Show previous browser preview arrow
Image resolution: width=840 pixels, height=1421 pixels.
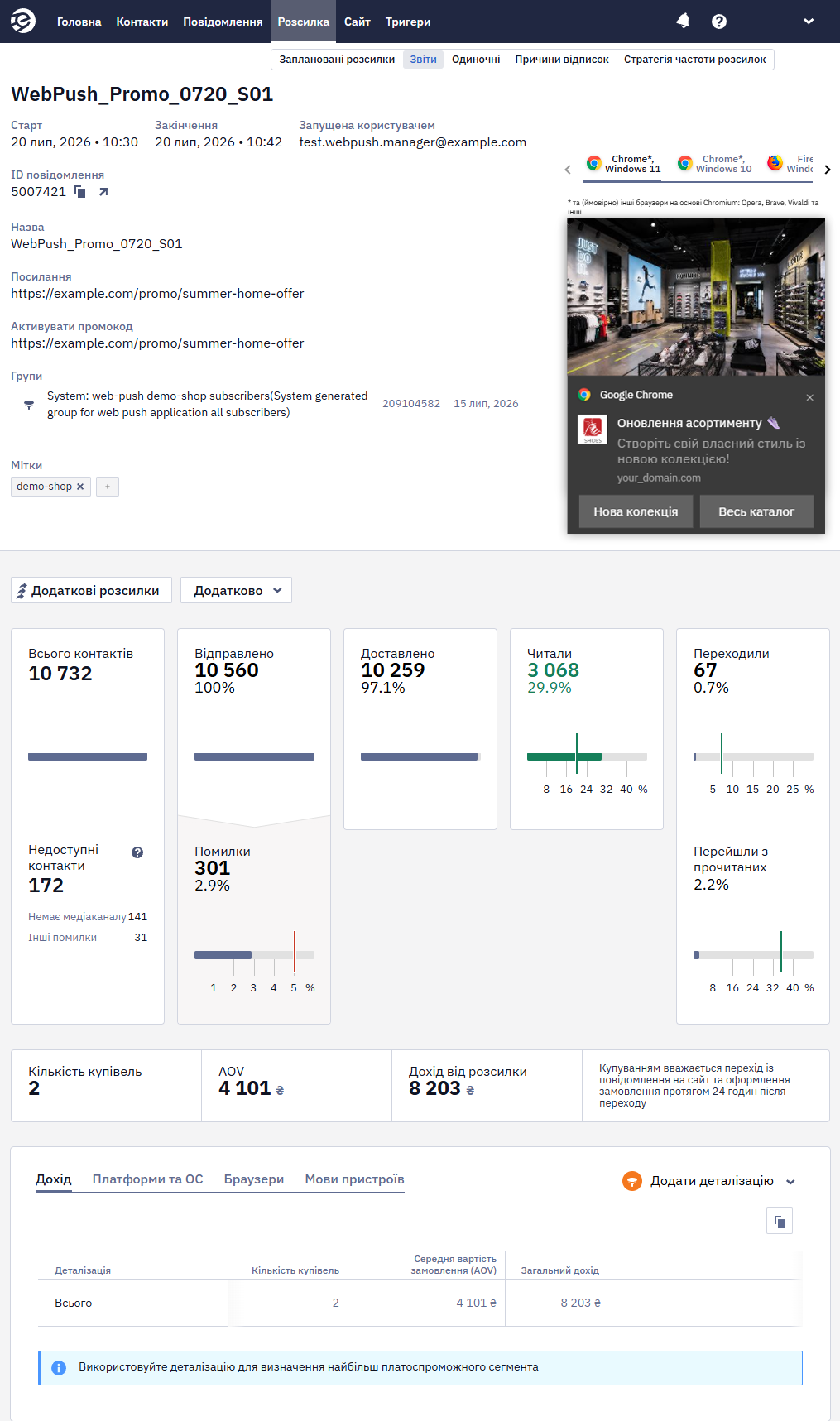click(568, 170)
